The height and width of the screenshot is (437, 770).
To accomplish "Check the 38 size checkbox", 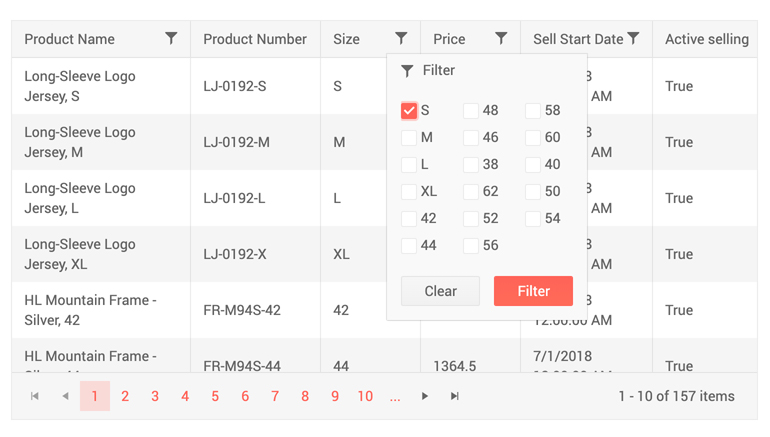I will 470,164.
